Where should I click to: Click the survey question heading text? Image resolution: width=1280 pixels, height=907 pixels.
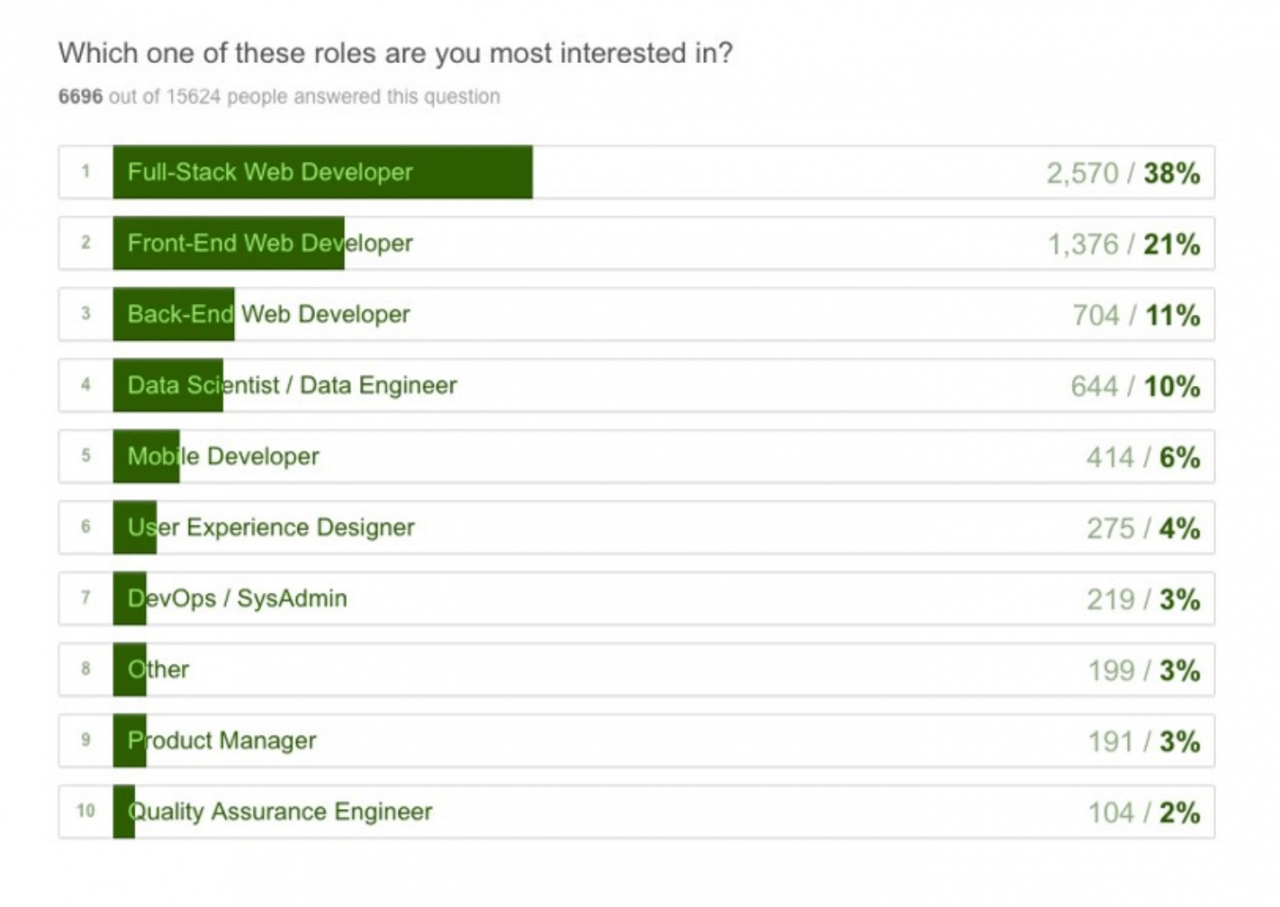pos(395,53)
